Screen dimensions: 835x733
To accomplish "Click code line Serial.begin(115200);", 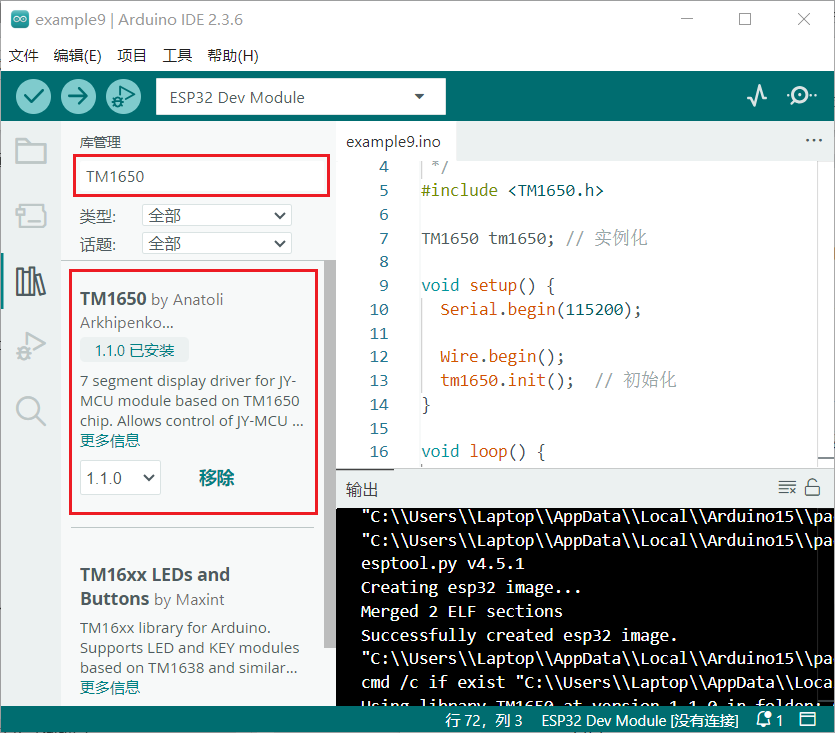I will coord(541,310).
